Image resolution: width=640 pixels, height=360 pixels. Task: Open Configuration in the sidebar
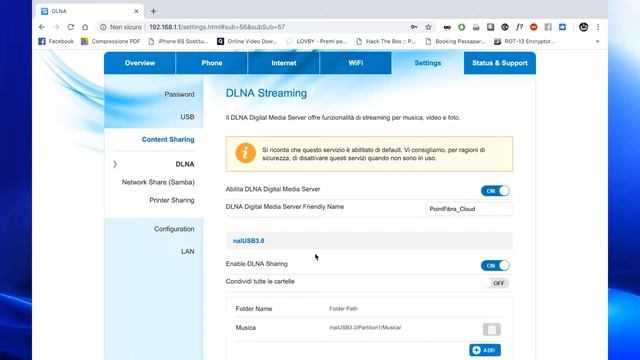click(x=174, y=229)
